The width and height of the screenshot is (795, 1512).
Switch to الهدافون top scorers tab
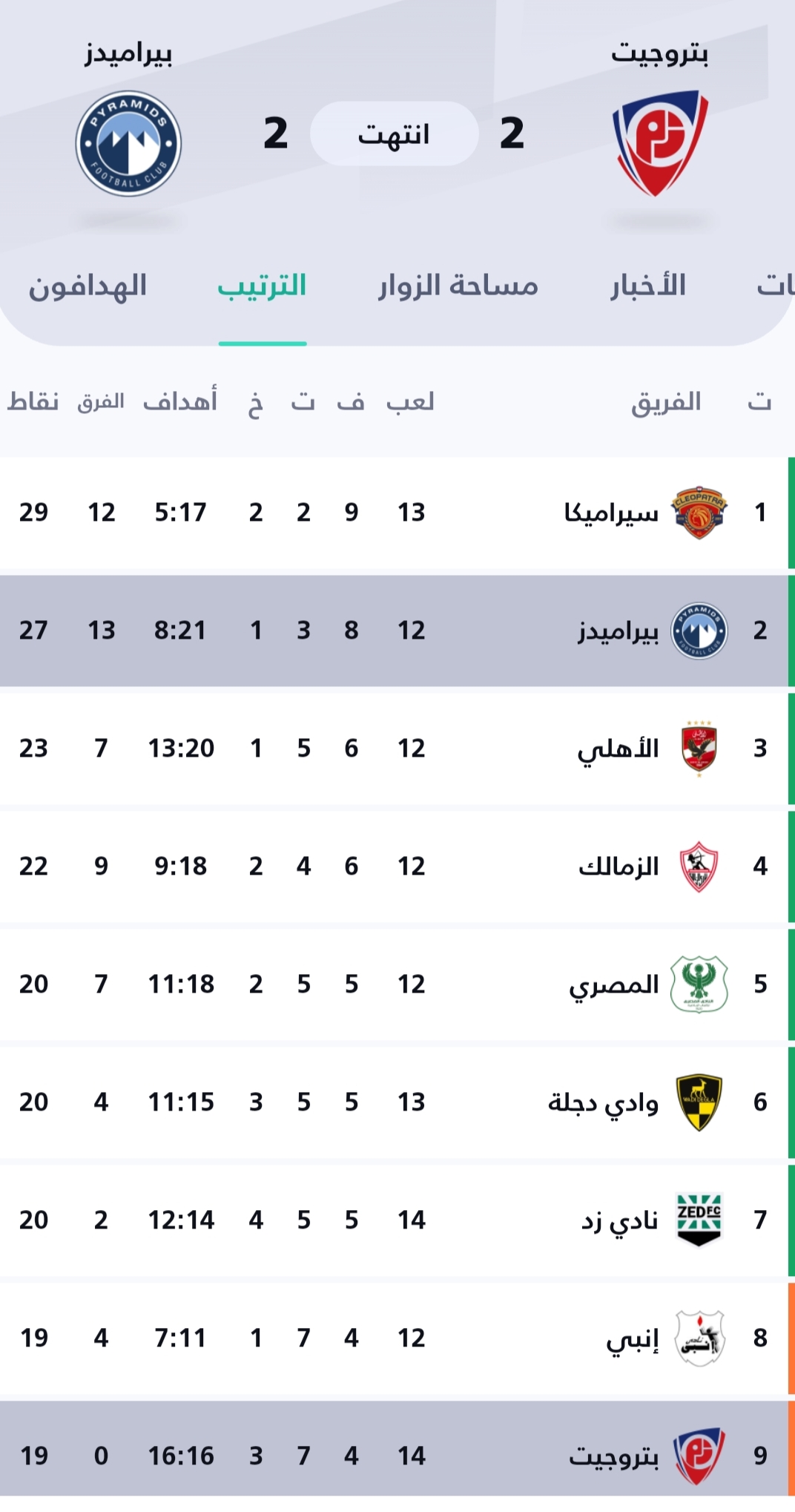88,286
